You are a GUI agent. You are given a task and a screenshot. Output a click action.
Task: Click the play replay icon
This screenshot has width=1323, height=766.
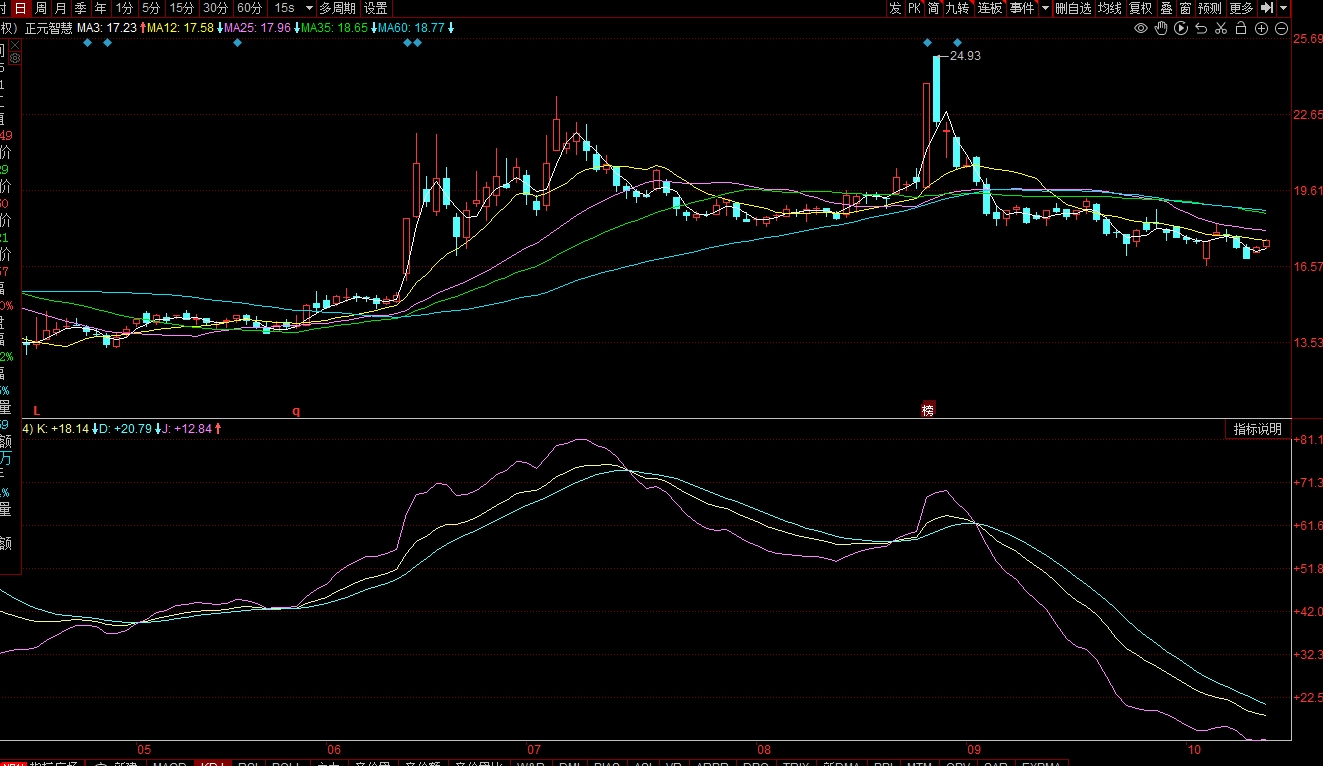pyautogui.click(x=1181, y=28)
